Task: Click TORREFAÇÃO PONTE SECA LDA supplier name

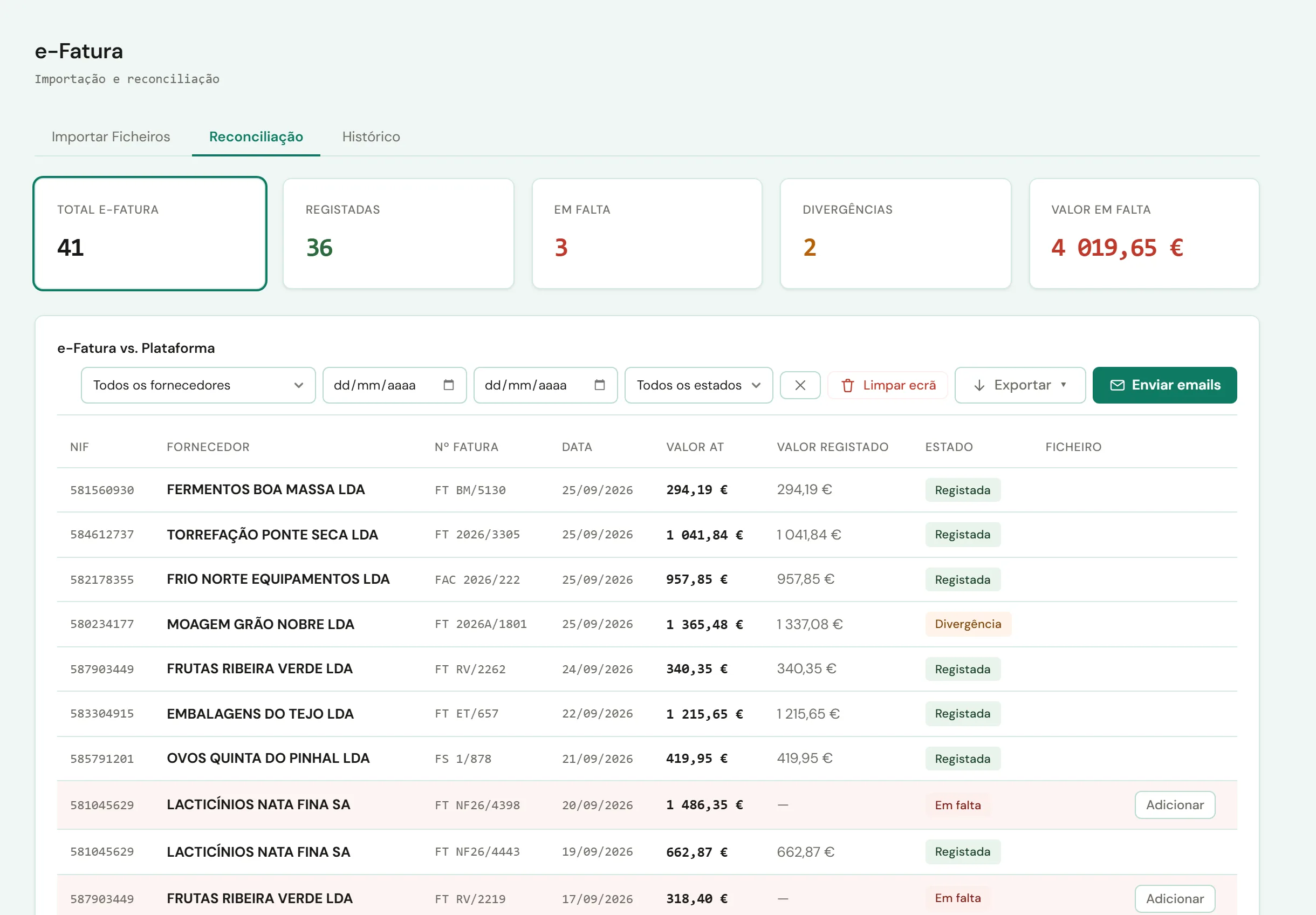Action: 272,535
